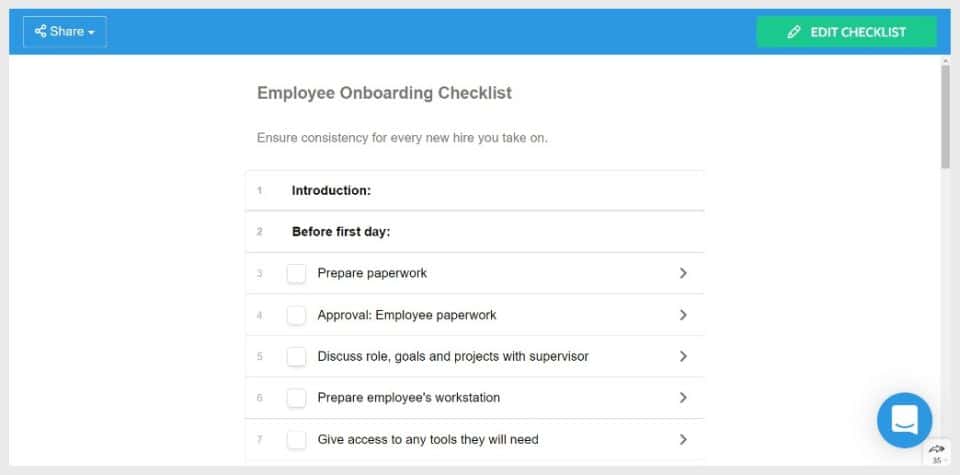Toggle checkbox for Discuss role, goals and projects
Image resolution: width=960 pixels, height=475 pixels.
coord(296,356)
